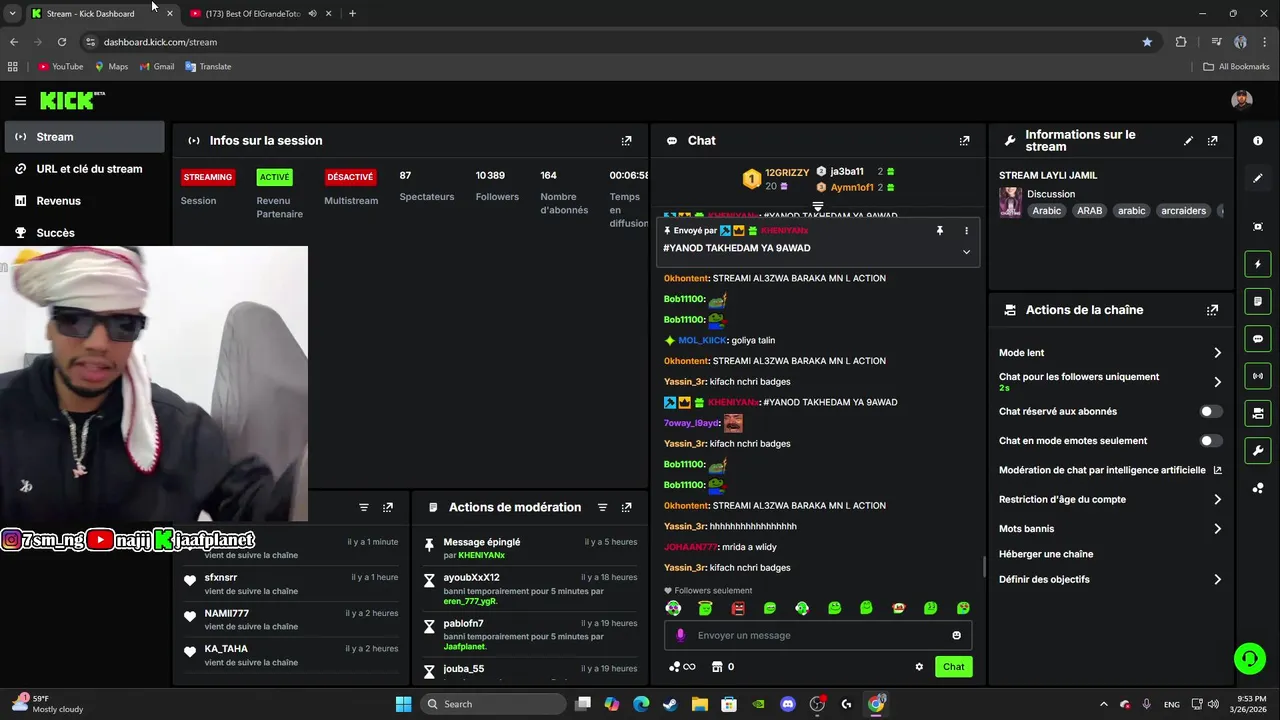Viewport: 1280px width, 720px height.
Task: Expand the chat leaderboard handle
Action: (817, 206)
